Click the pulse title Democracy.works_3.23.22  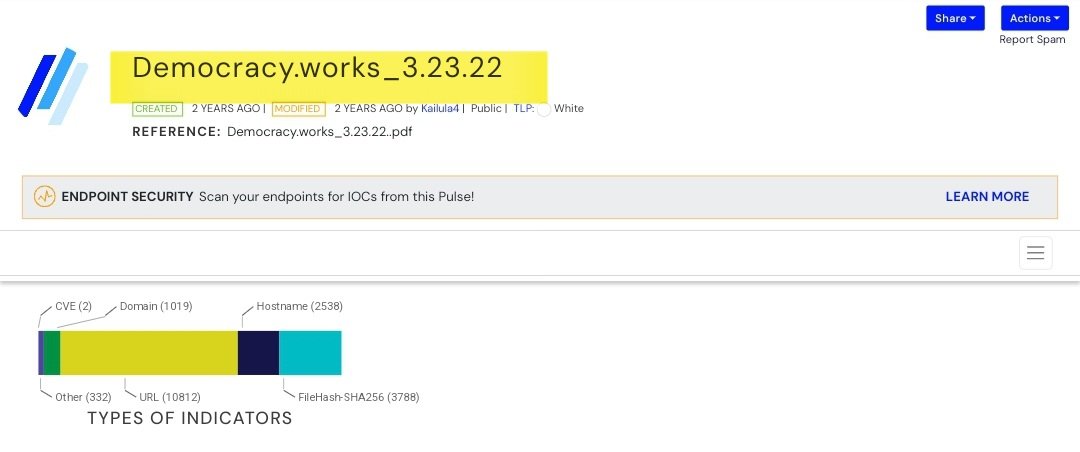pyautogui.click(x=317, y=68)
